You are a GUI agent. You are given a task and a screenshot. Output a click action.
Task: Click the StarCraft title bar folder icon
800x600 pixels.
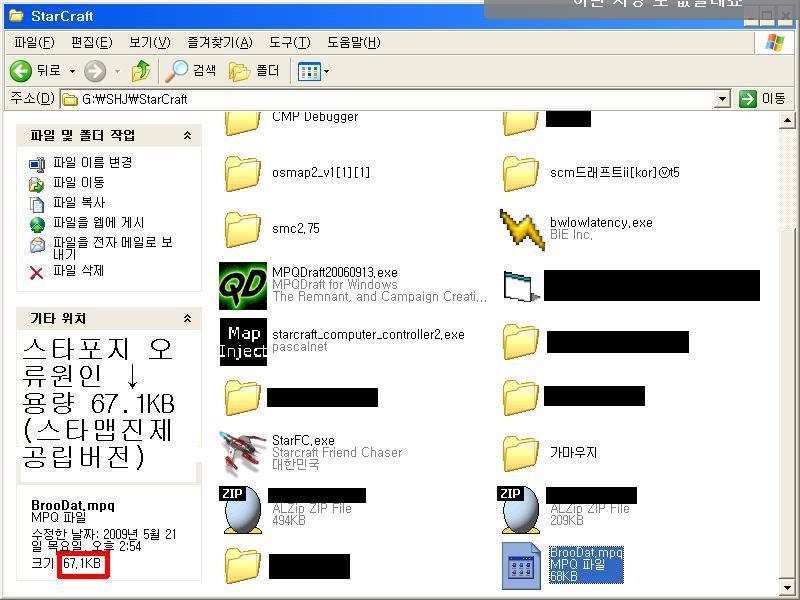(16, 16)
